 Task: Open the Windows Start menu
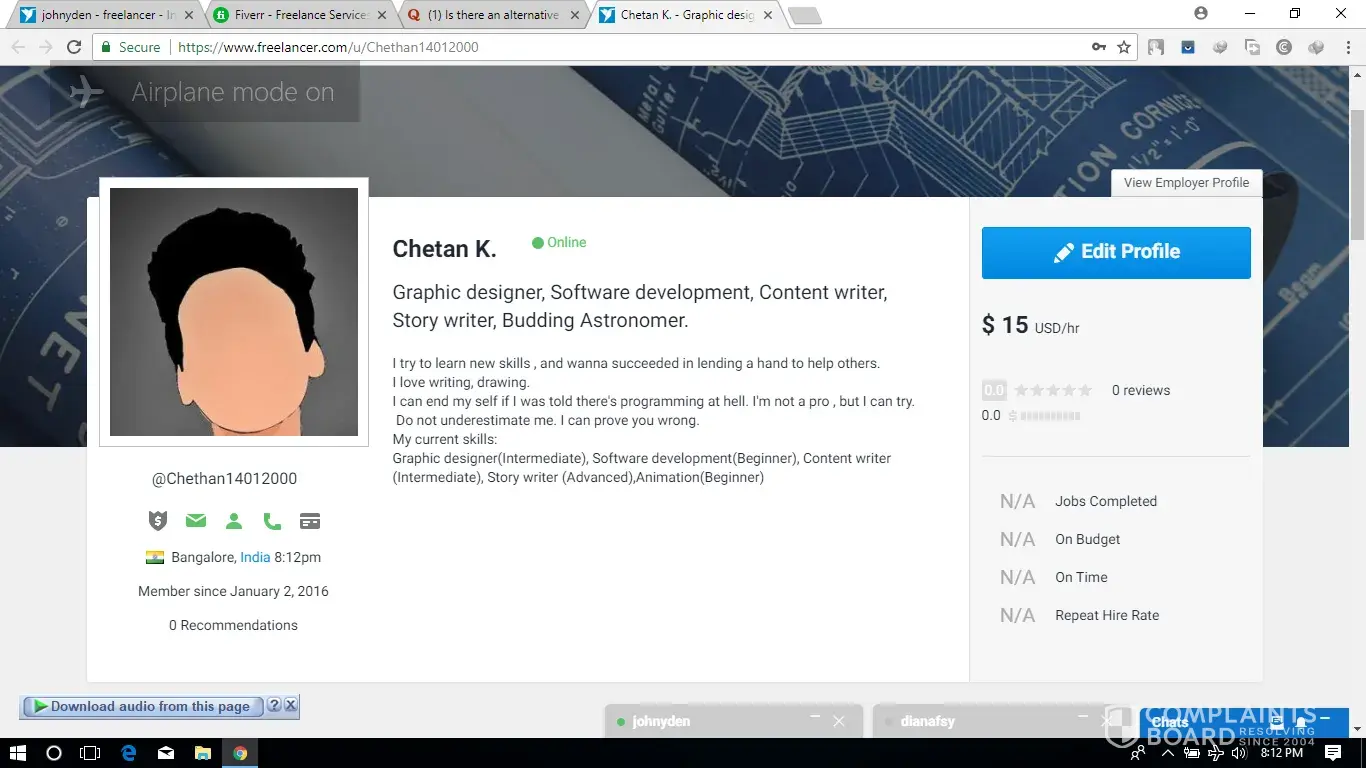pos(17,753)
